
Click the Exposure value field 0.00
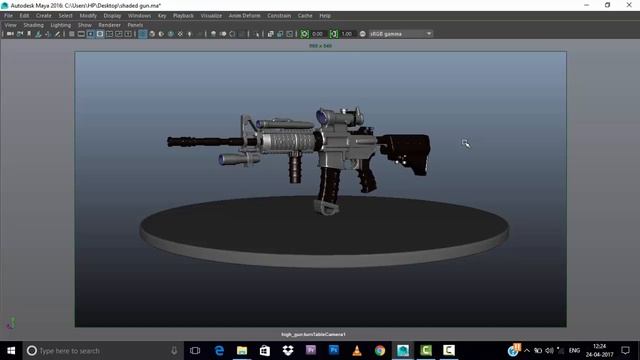(318, 34)
